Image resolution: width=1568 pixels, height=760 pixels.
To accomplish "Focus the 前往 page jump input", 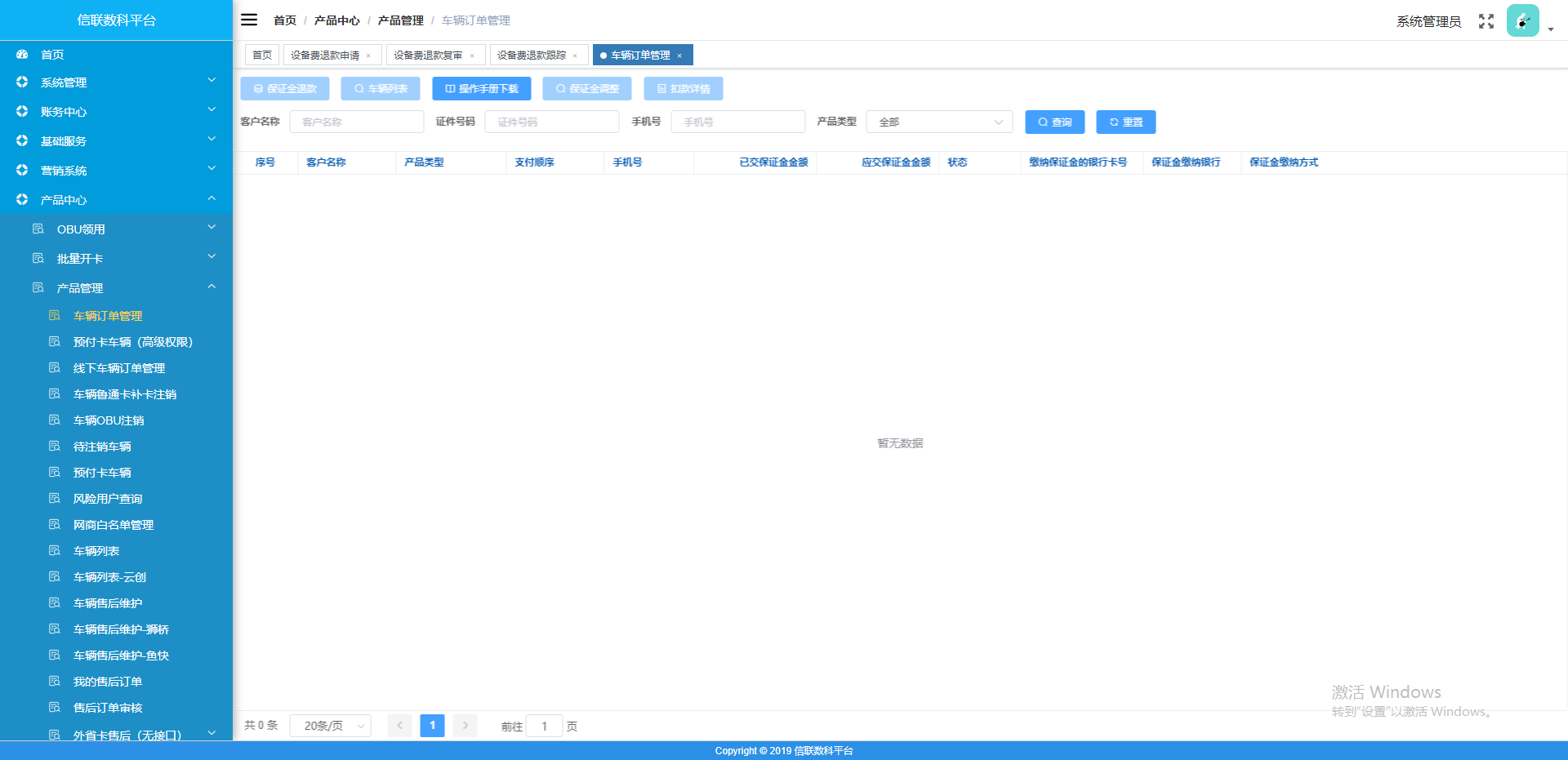I will pos(545,726).
